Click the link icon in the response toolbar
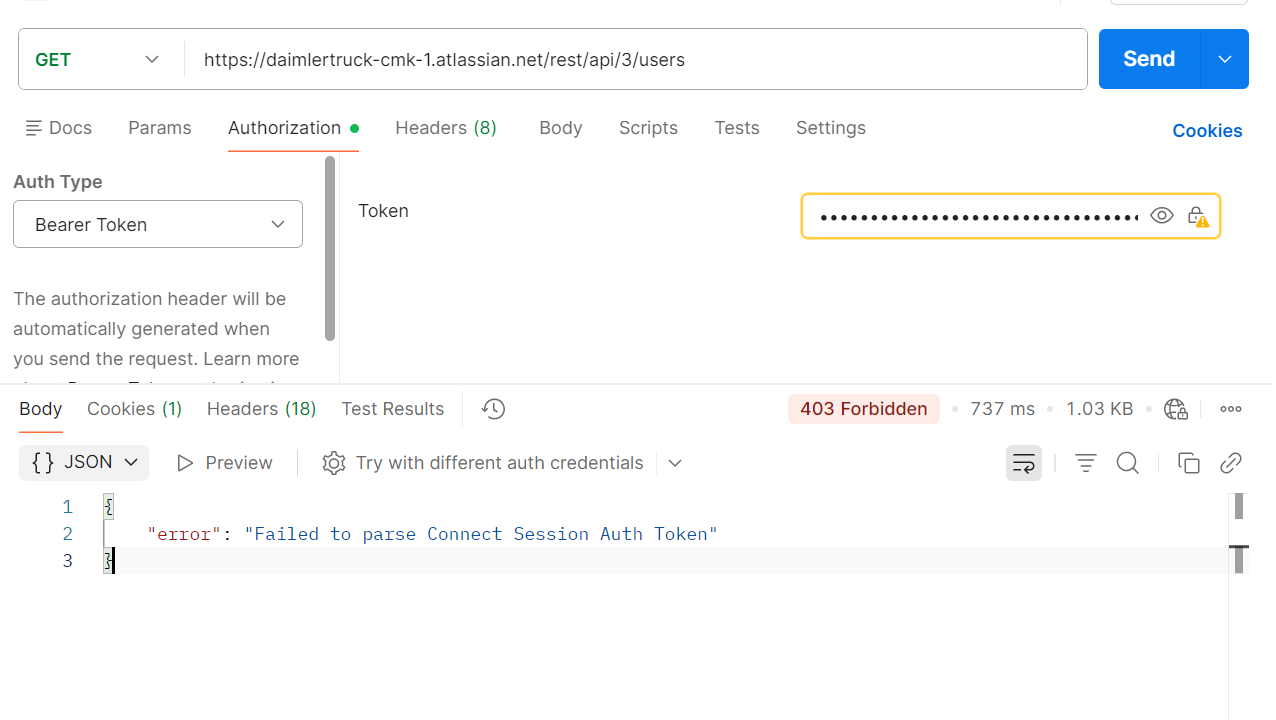Viewport: 1276px width, 720px height. 1231,463
